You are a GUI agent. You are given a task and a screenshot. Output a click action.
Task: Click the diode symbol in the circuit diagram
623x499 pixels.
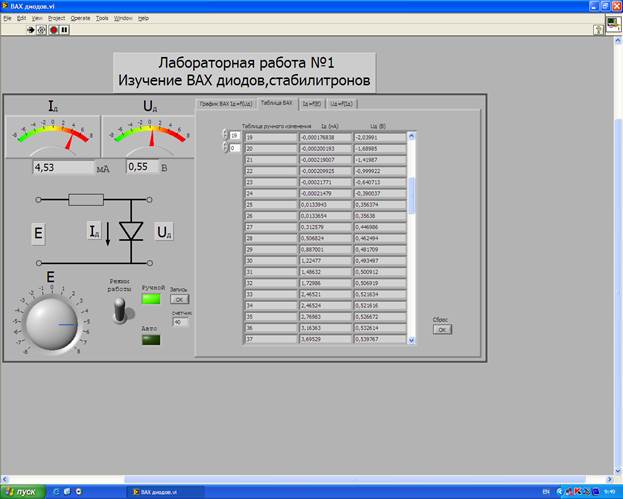coord(131,231)
